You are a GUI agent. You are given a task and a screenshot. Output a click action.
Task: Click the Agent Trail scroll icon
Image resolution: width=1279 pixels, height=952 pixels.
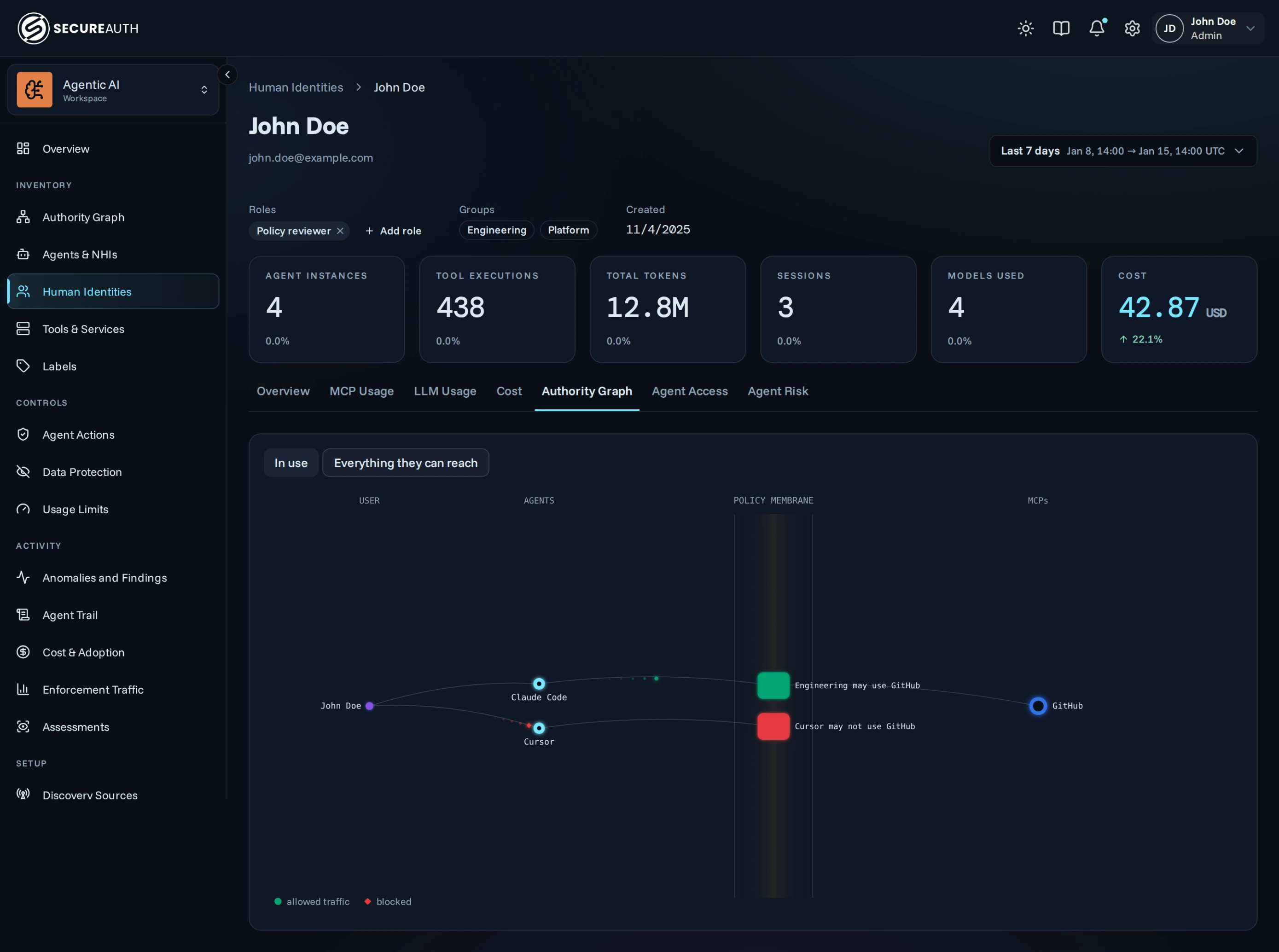pyautogui.click(x=23, y=615)
